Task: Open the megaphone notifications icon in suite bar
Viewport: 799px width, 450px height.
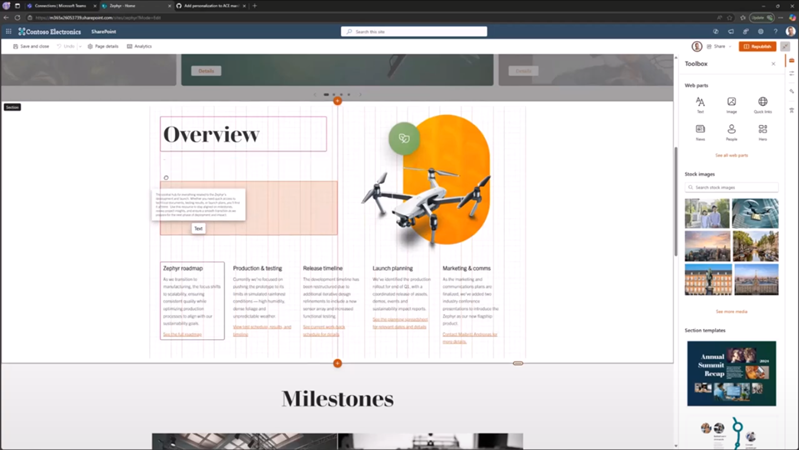Action: pyautogui.click(x=731, y=32)
